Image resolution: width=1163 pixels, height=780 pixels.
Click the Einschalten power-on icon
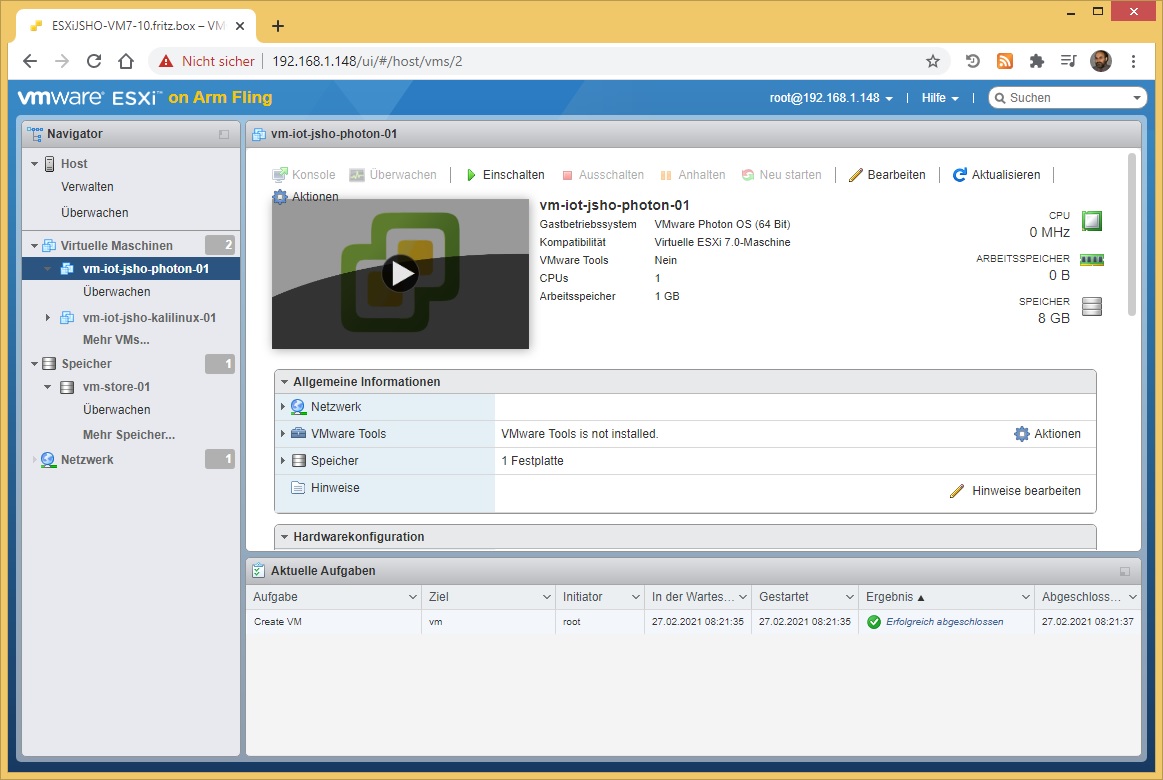[x=472, y=175]
